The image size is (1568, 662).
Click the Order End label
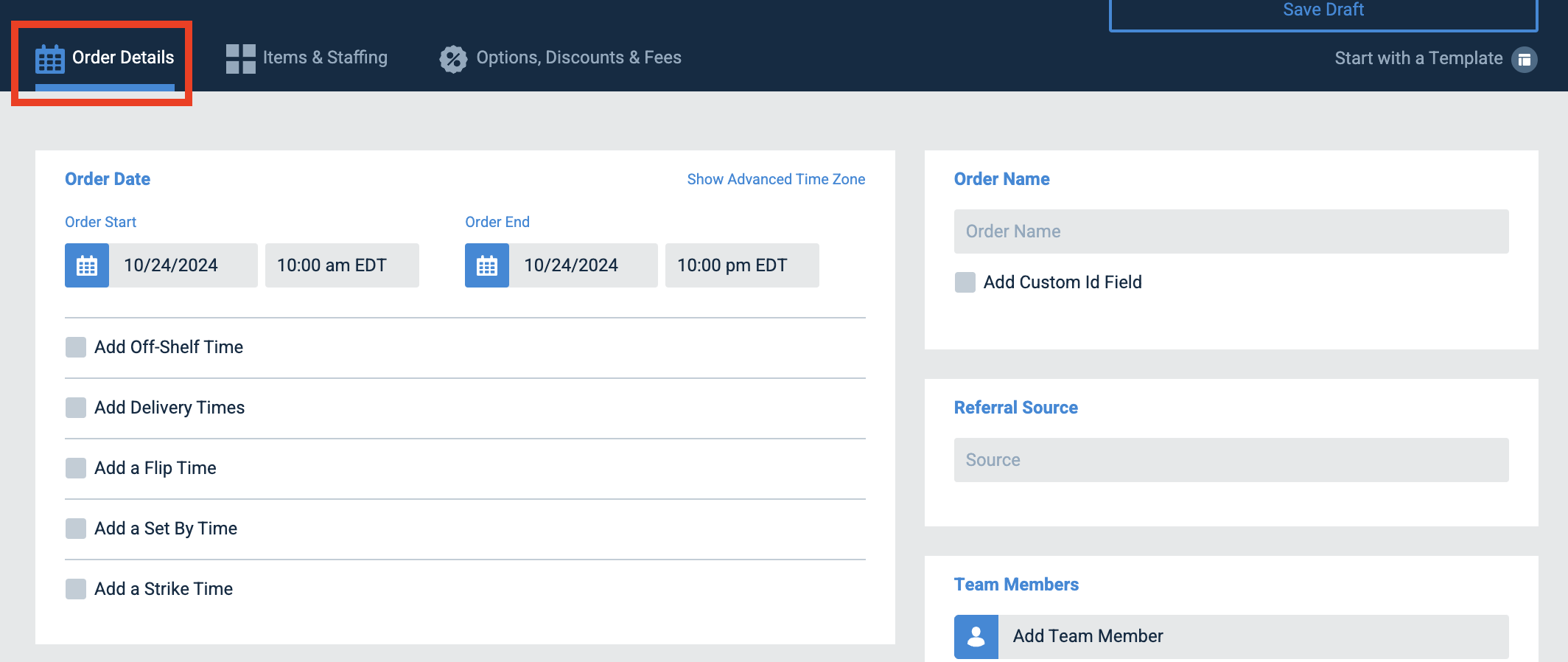tap(497, 222)
